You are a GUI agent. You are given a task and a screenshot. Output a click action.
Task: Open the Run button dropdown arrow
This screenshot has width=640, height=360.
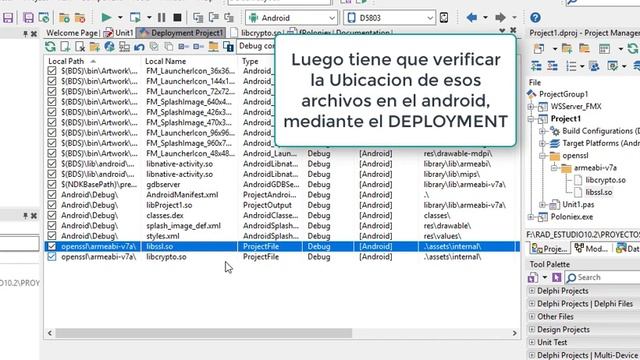(x=120, y=18)
